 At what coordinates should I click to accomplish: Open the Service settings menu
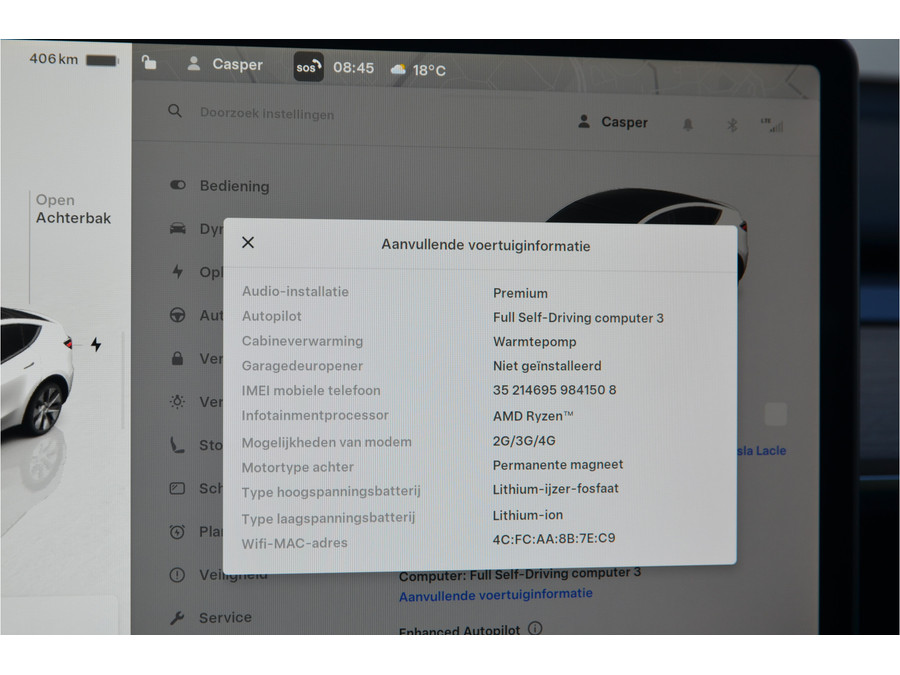coord(224,618)
